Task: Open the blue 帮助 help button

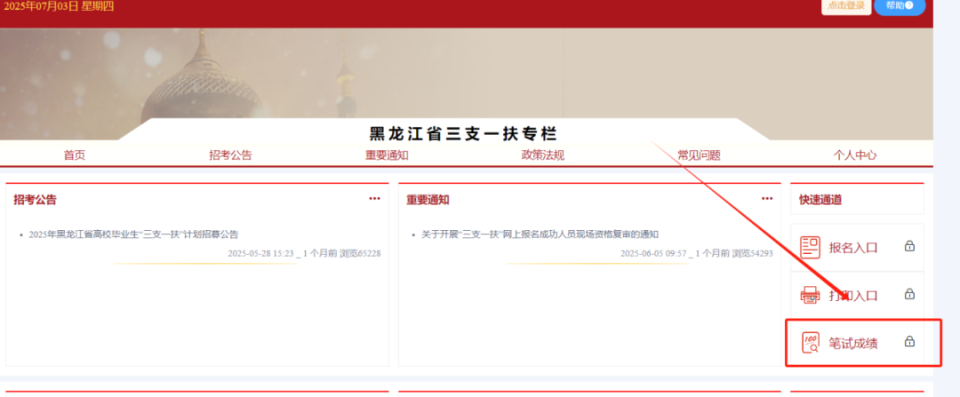Action: (899, 6)
